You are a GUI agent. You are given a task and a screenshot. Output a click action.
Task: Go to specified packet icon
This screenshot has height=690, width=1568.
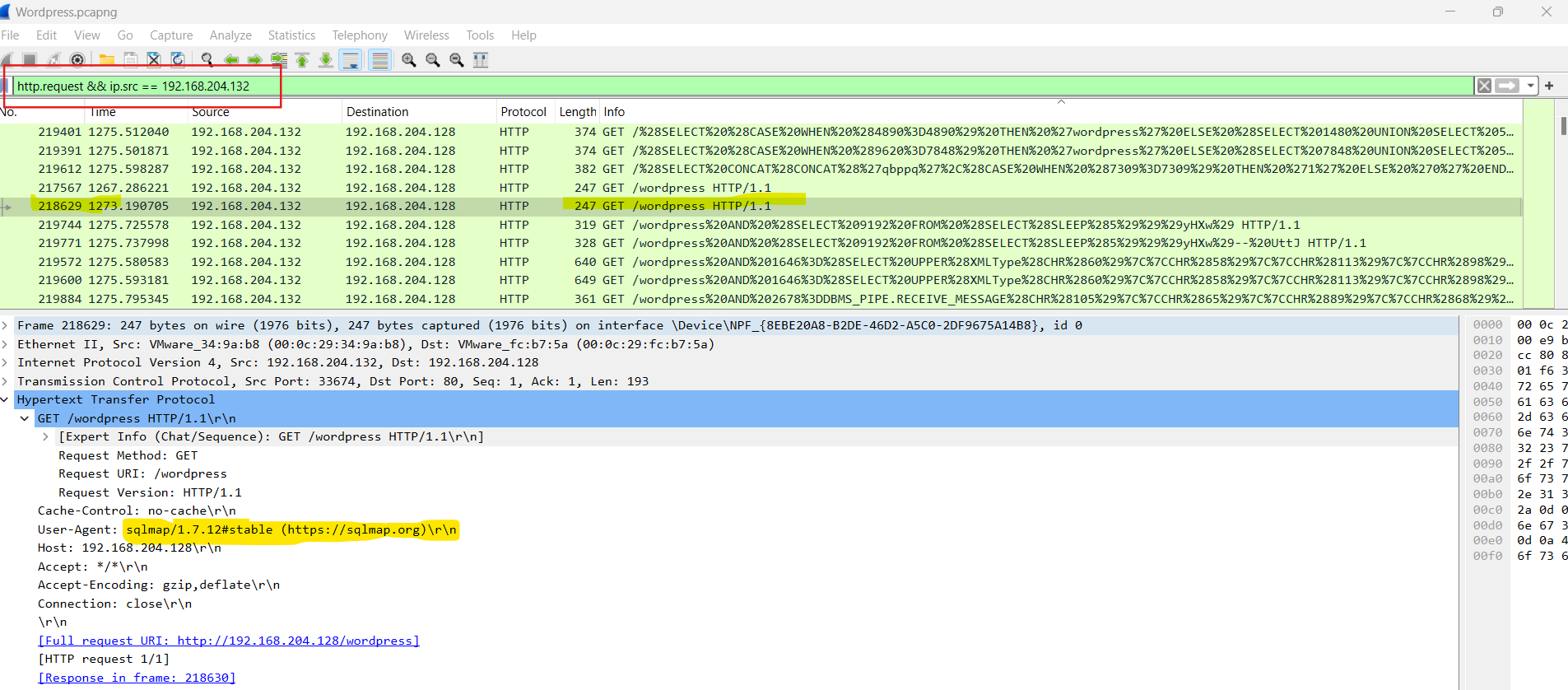click(x=279, y=59)
